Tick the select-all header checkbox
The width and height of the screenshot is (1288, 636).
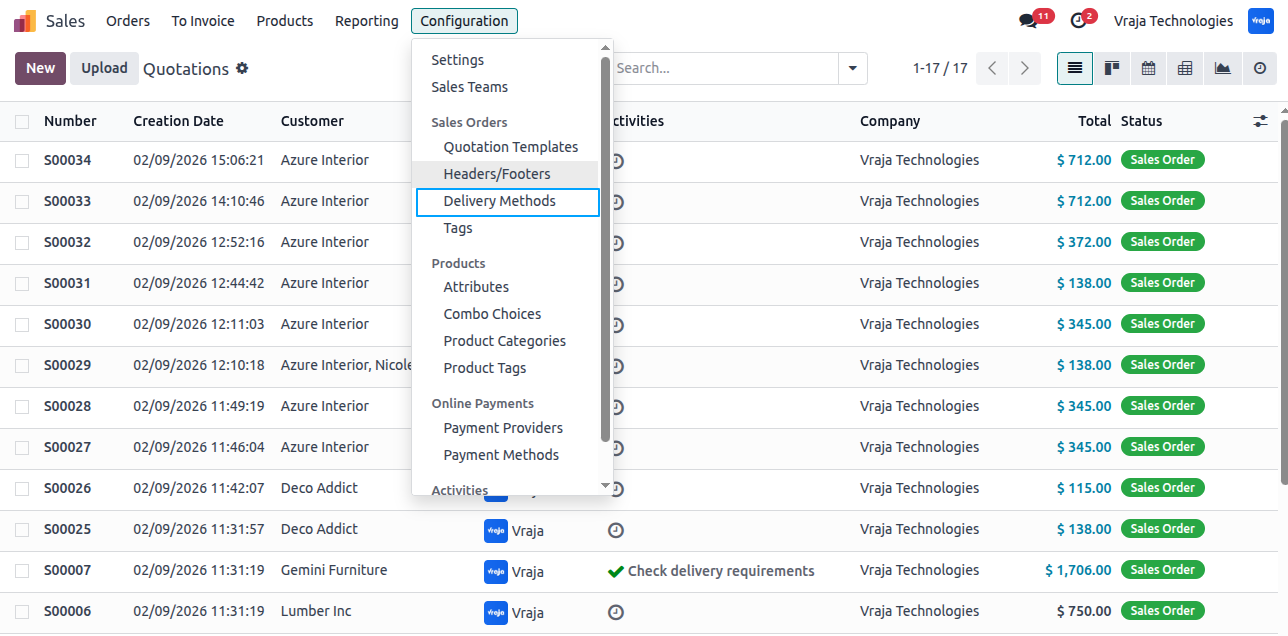pyautogui.click(x=22, y=122)
